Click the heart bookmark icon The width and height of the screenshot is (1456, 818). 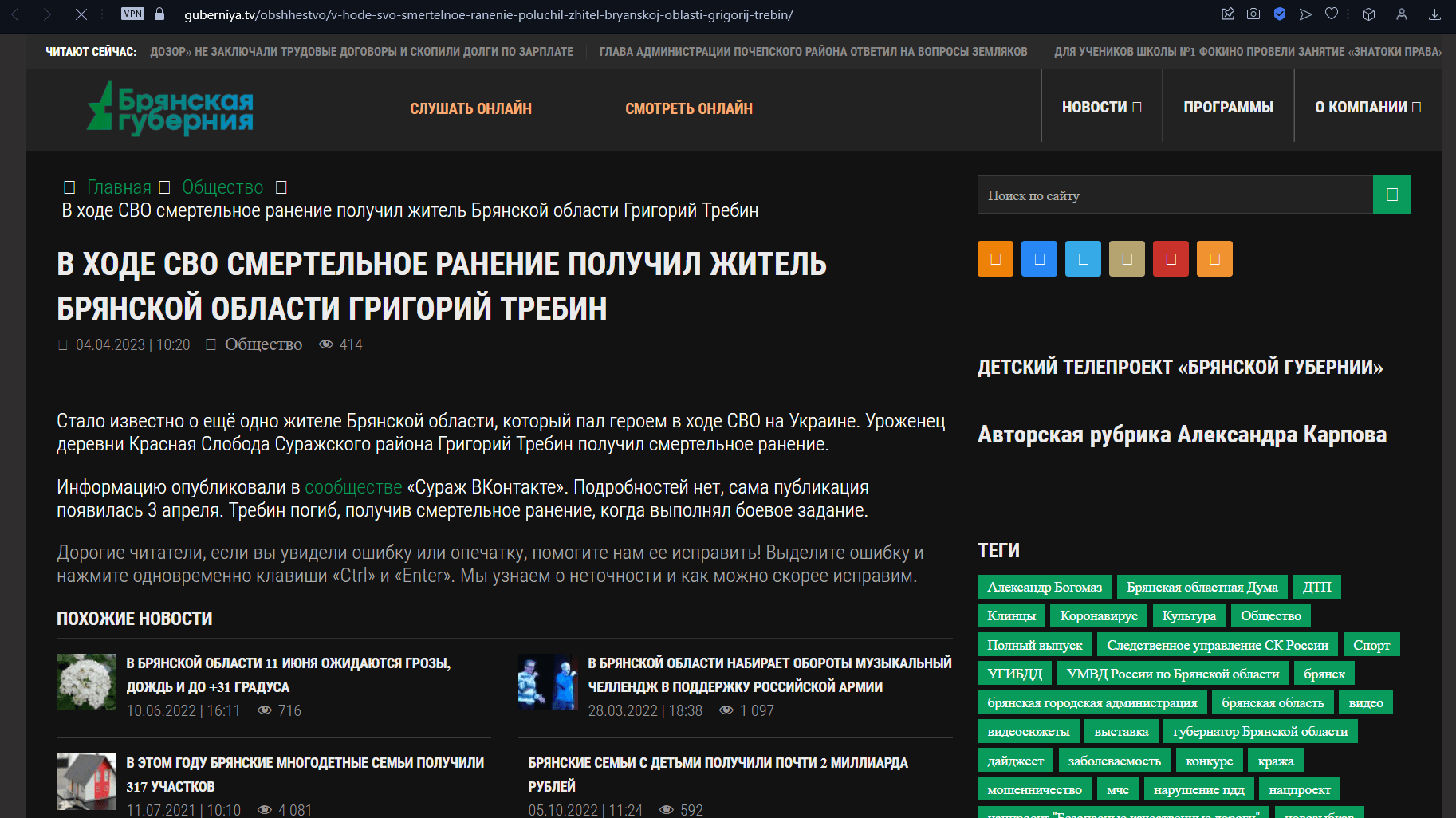click(x=1332, y=14)
